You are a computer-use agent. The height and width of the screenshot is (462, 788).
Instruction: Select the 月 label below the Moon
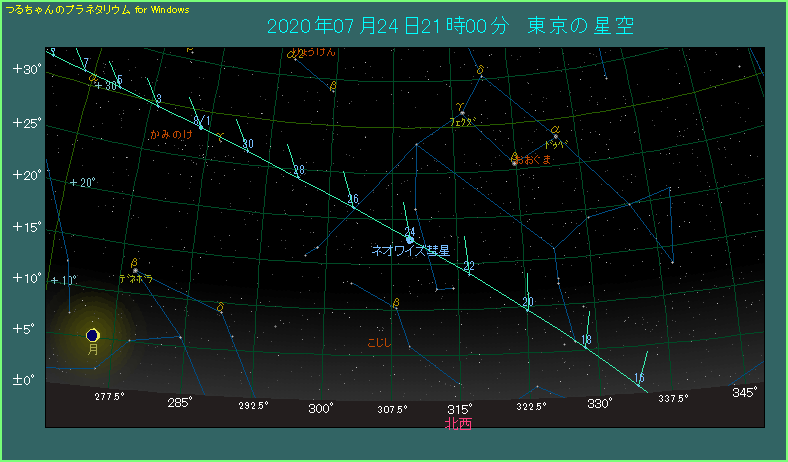point(93,351)
